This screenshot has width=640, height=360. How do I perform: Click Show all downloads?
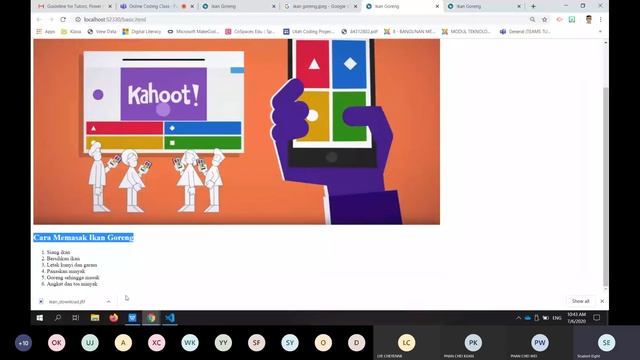[580, 301]
